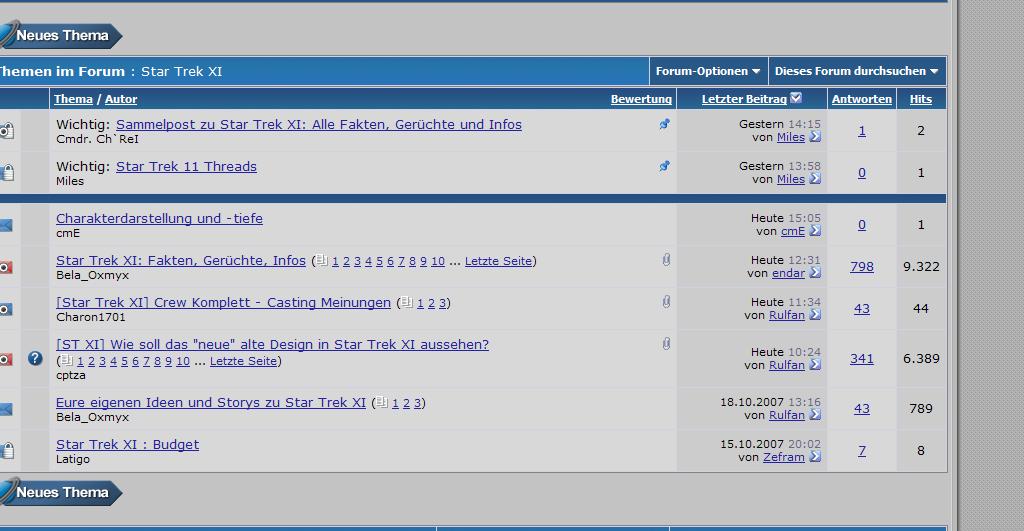Sort threads by Autor
Image resolution: width=1024 pixels, height=531 pixels.
pyautogui.click(x=121, y=99)
